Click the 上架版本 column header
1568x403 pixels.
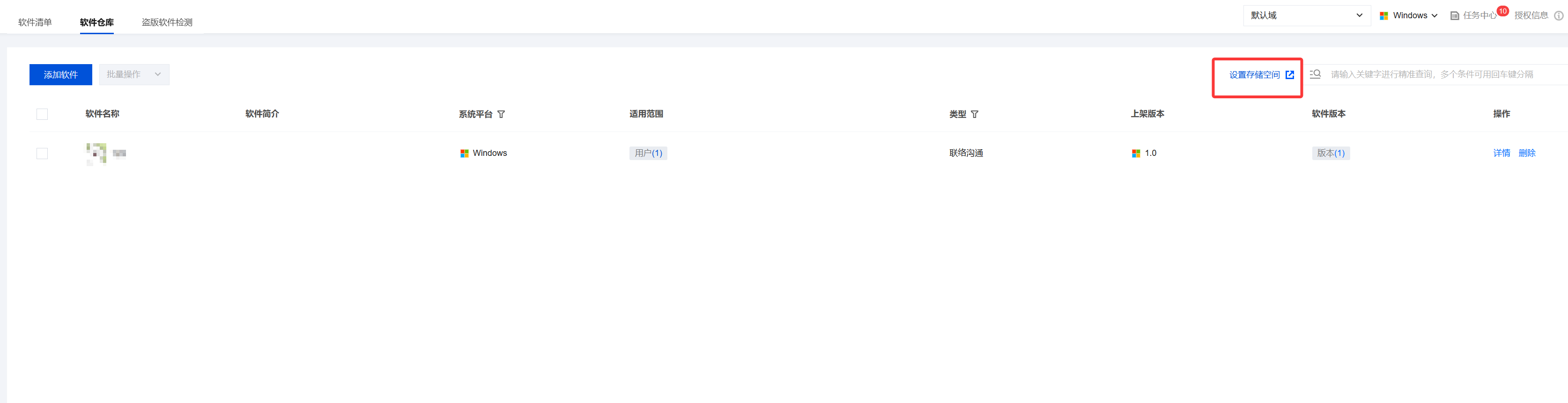[x=1147, y=114]
